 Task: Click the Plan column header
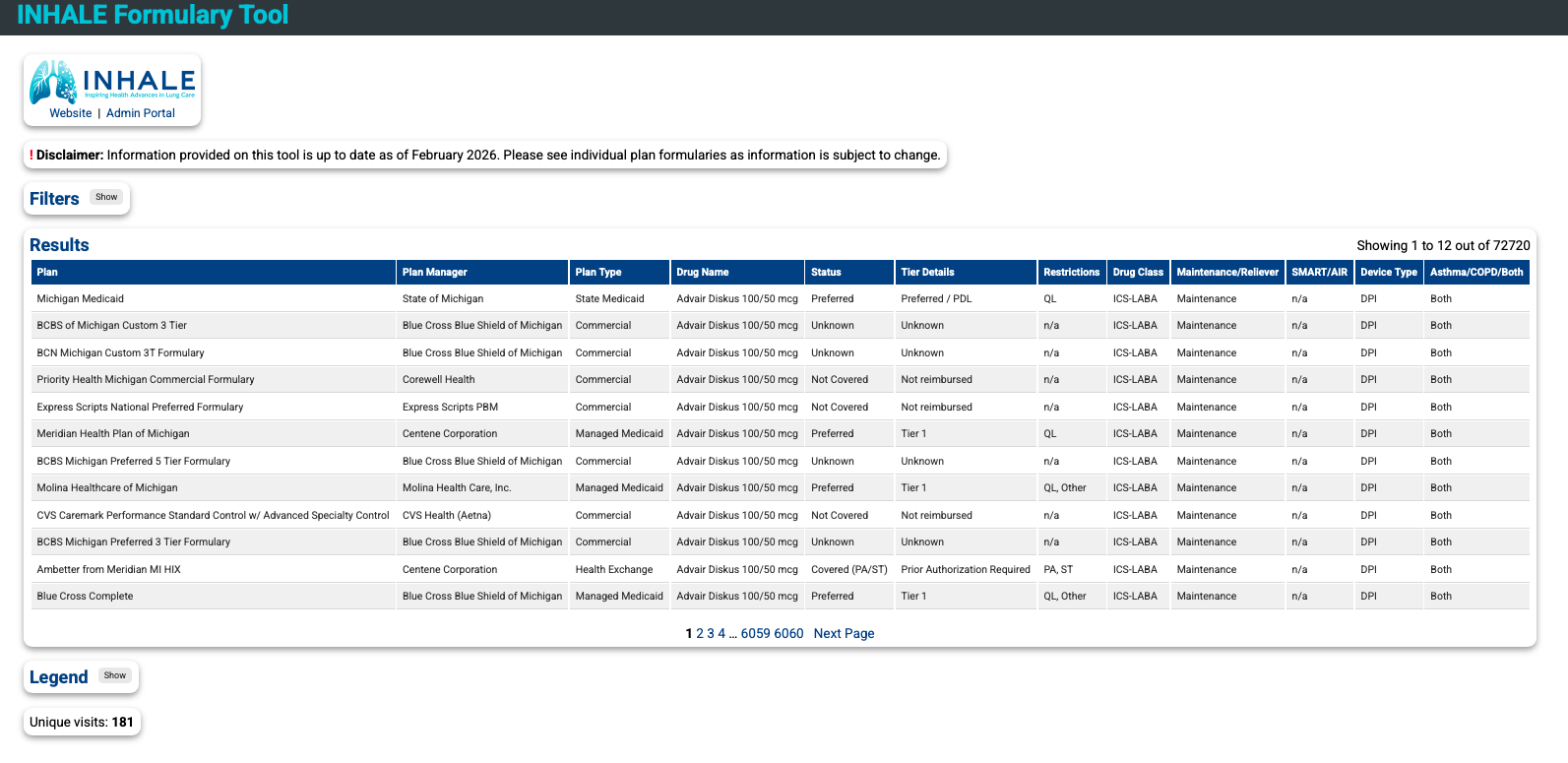(213, 272)
